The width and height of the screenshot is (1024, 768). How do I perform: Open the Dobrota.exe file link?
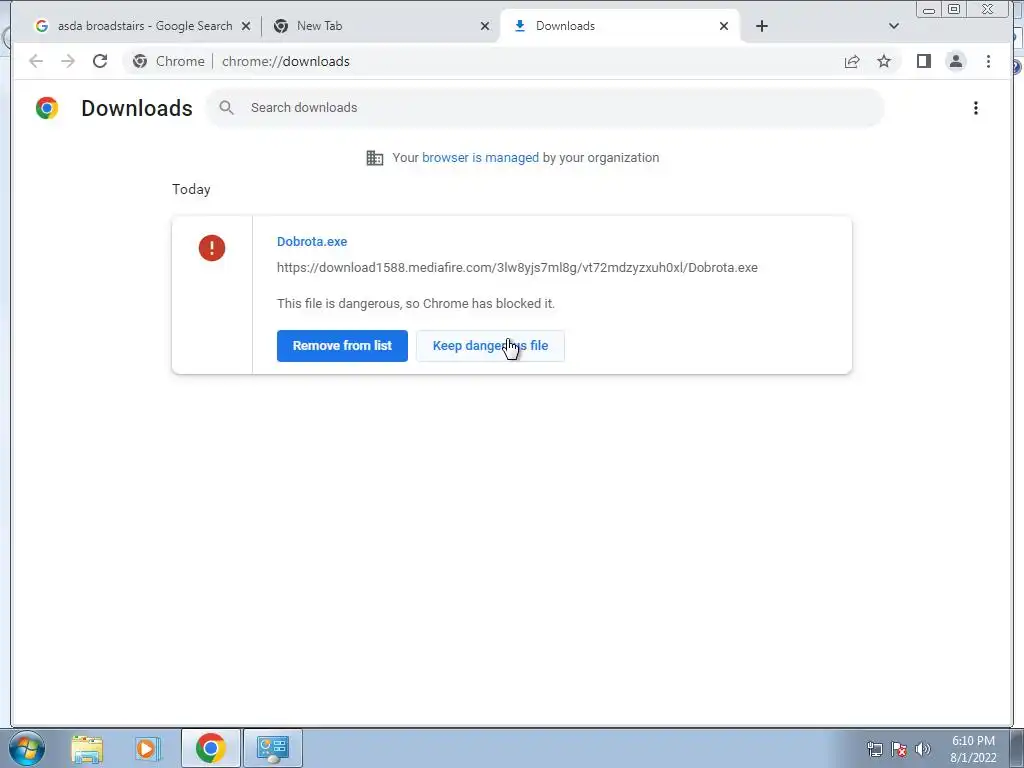point(312,242)
